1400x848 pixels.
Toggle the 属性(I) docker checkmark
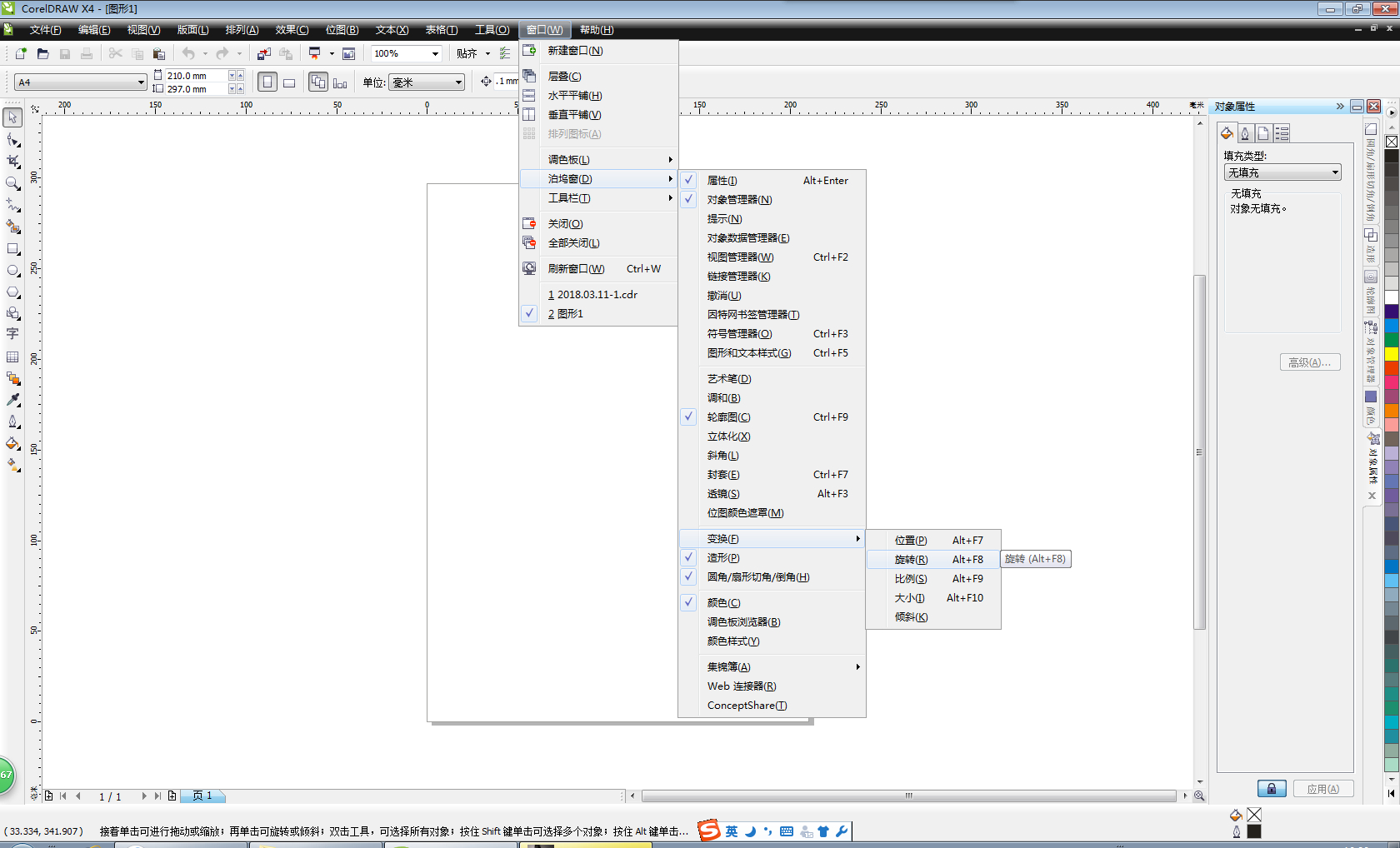click(689, 180)
